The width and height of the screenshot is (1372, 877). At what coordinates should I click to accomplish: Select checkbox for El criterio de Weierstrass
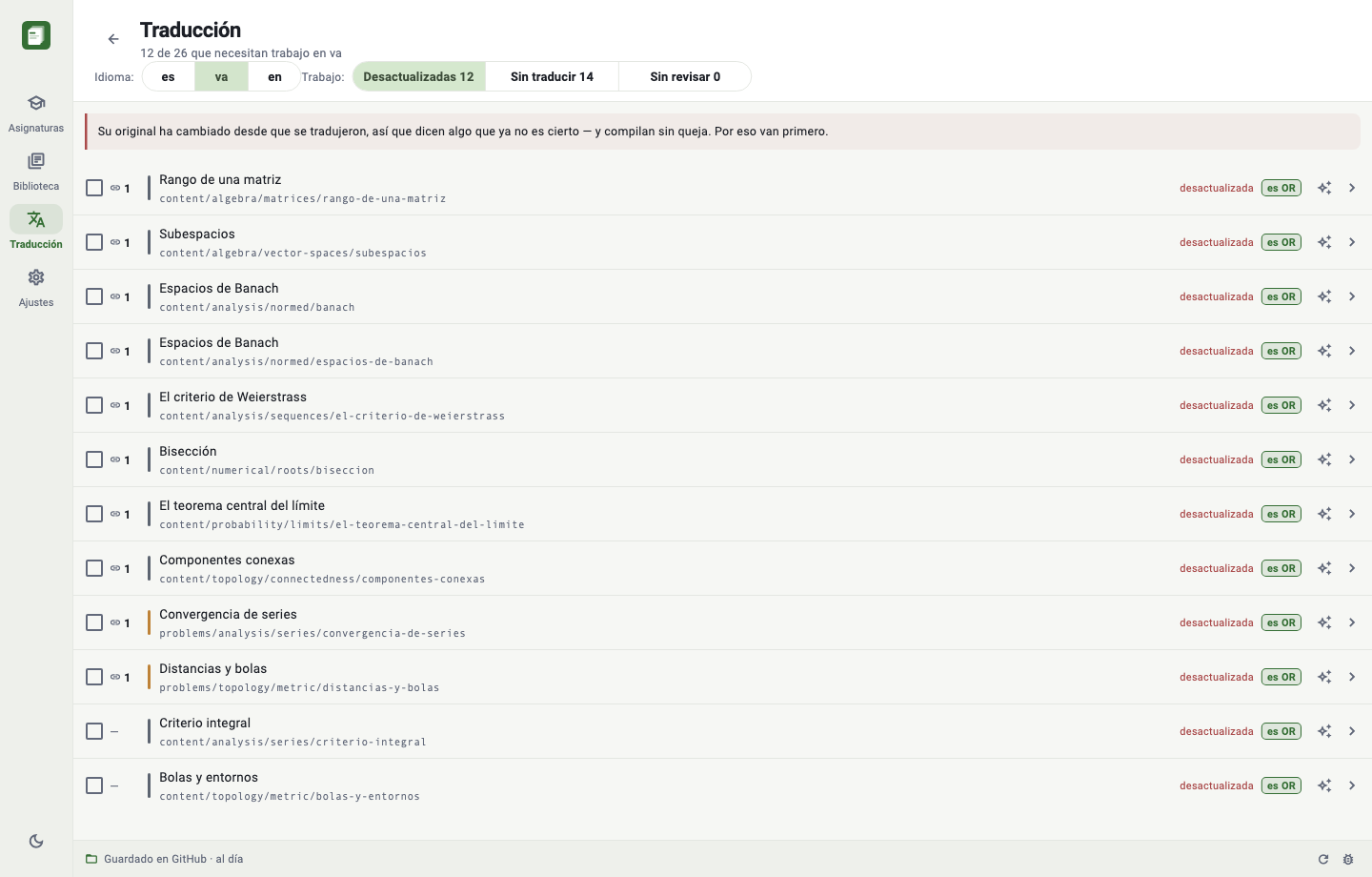[x=94, y=405]
